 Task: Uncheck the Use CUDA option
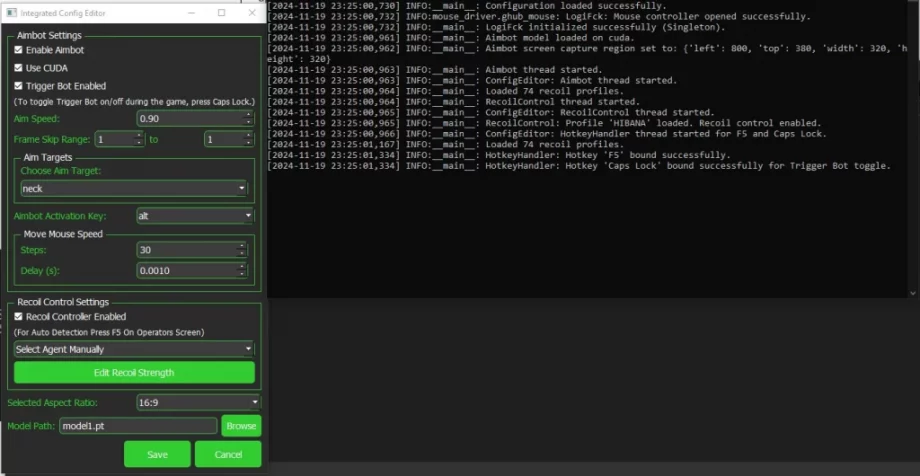tap(19, 68)
